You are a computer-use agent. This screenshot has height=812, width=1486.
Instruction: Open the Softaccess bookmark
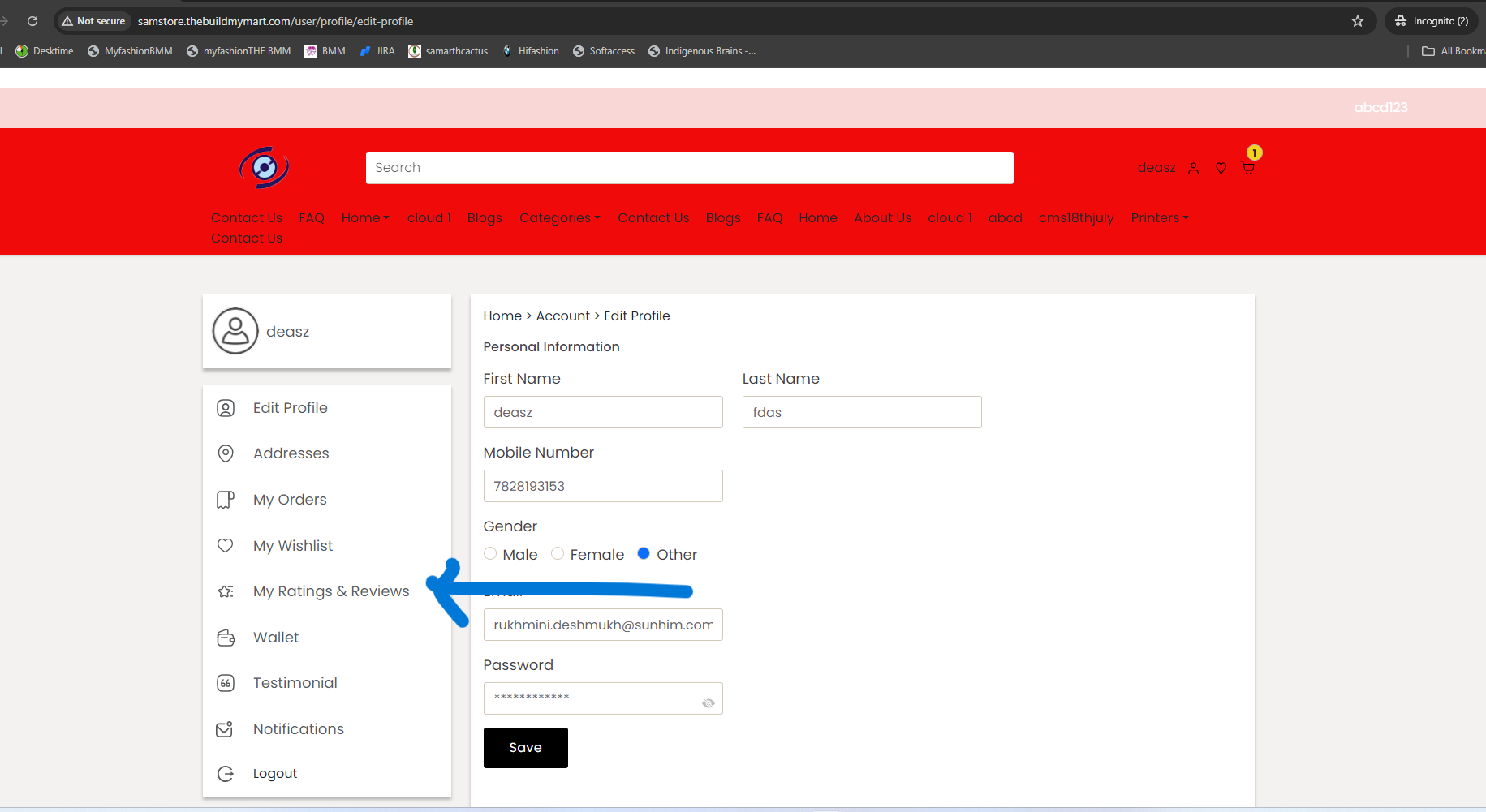[x=604, y=51]
